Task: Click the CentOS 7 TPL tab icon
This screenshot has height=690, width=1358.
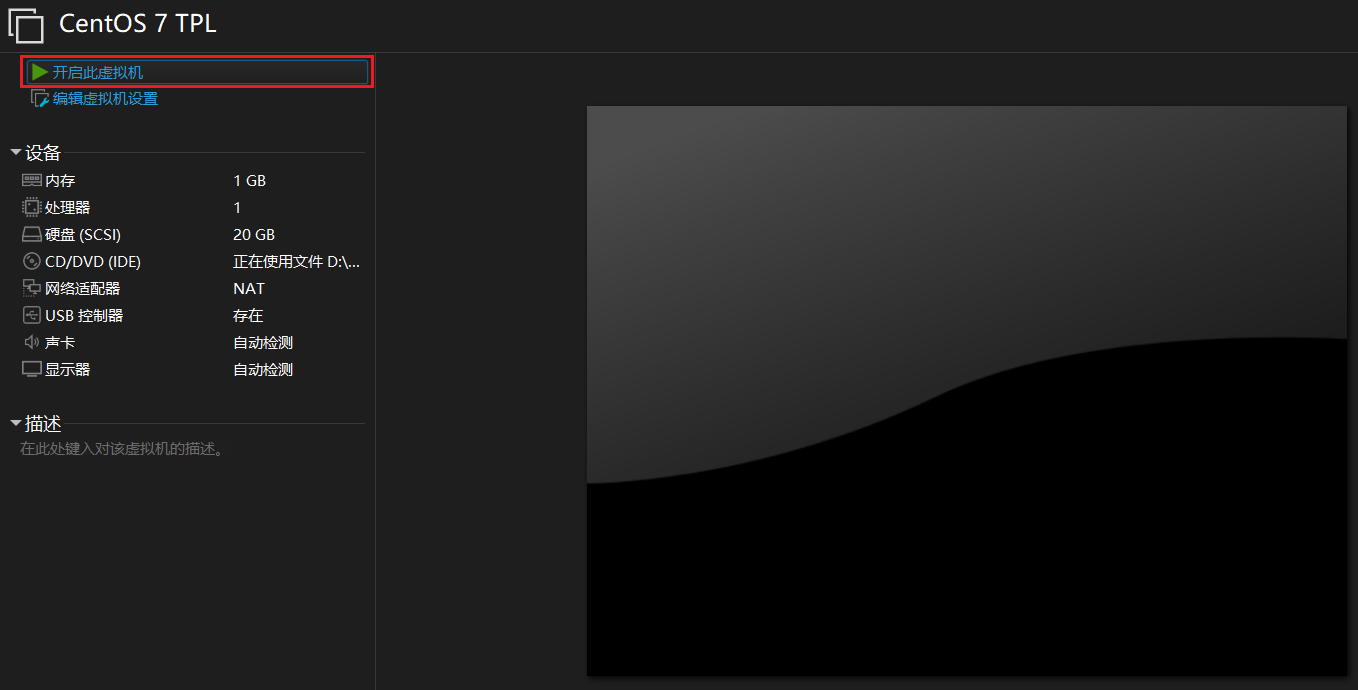Action: point(26,25)
